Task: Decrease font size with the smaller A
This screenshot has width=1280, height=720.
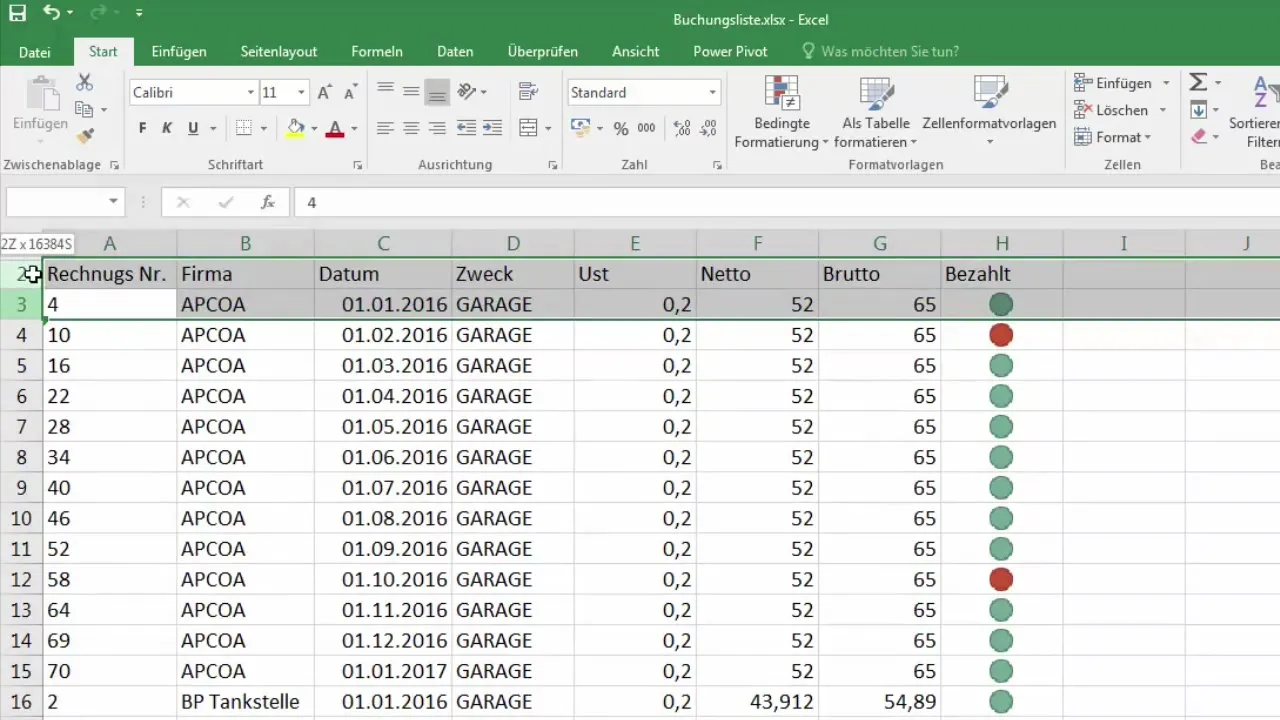Action: (x=350, y=92)
